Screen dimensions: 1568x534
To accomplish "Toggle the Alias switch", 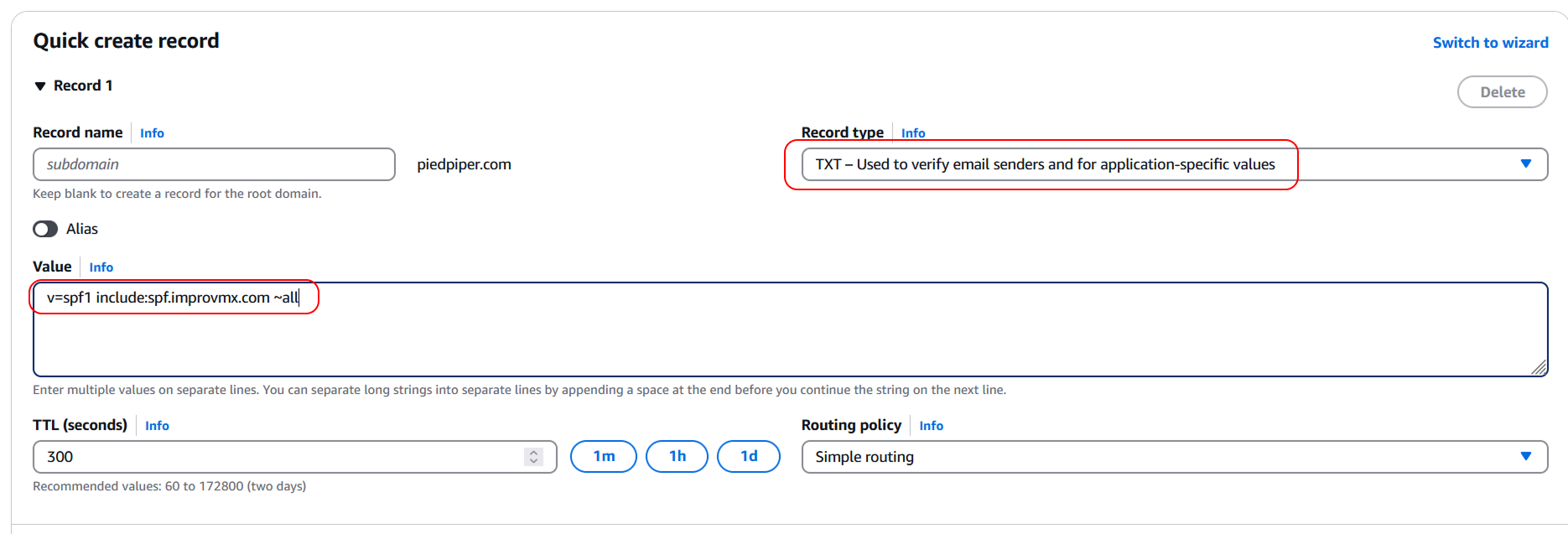I will 45,229.
